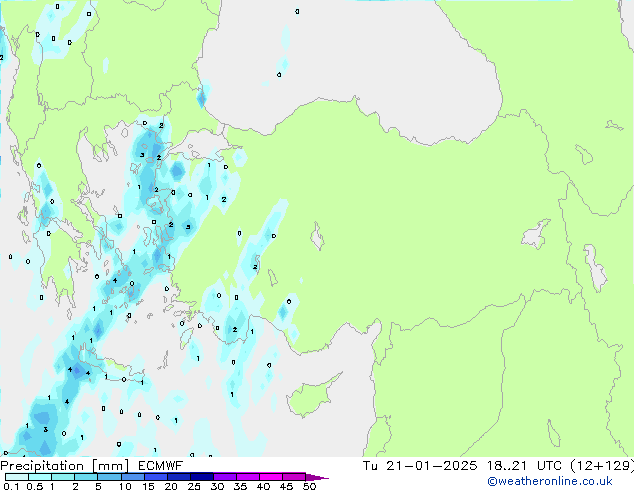
Task: Pick the 10–15 mm legend swatch
Action: (x=132, y=477)
